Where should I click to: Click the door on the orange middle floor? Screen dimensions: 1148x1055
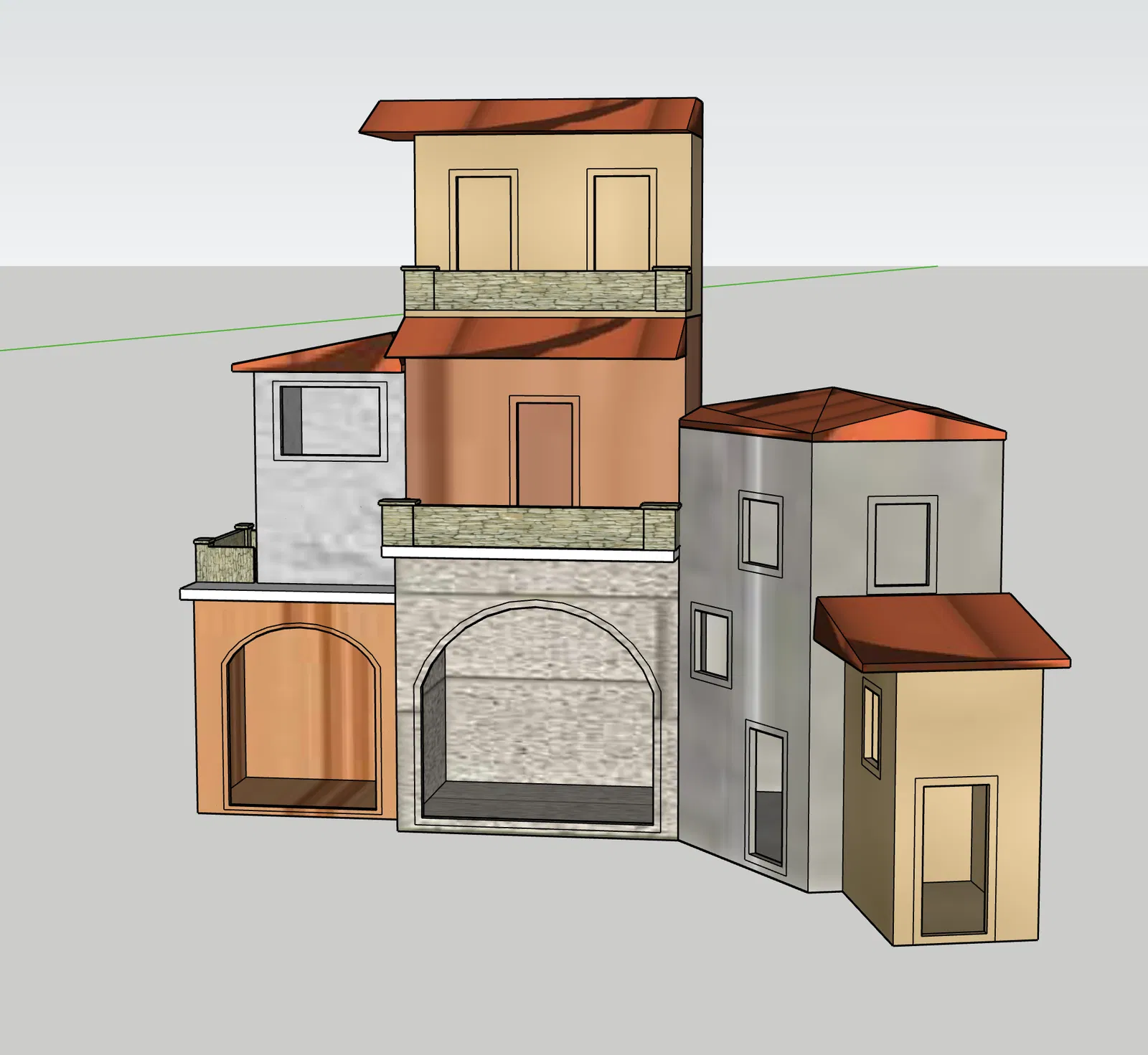(545, 452)
